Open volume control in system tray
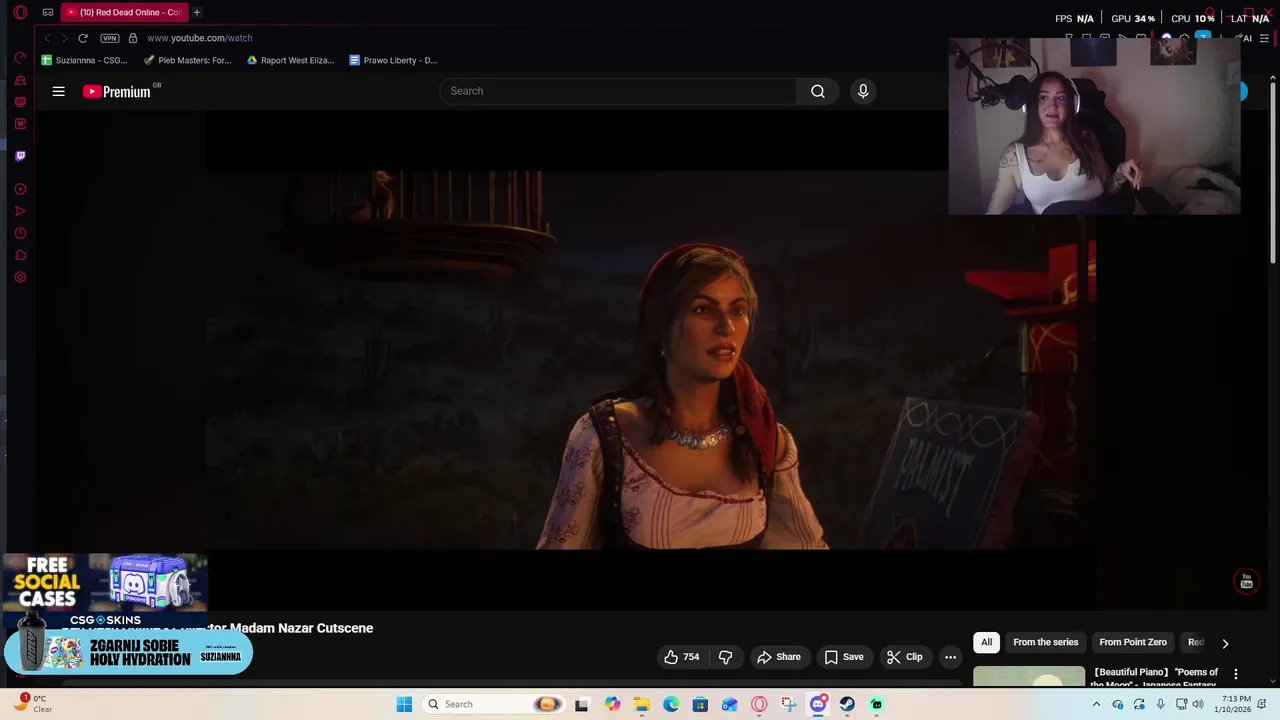Image resolution: width=1280 pixels, height=720 pixels. click(1198, 704)
